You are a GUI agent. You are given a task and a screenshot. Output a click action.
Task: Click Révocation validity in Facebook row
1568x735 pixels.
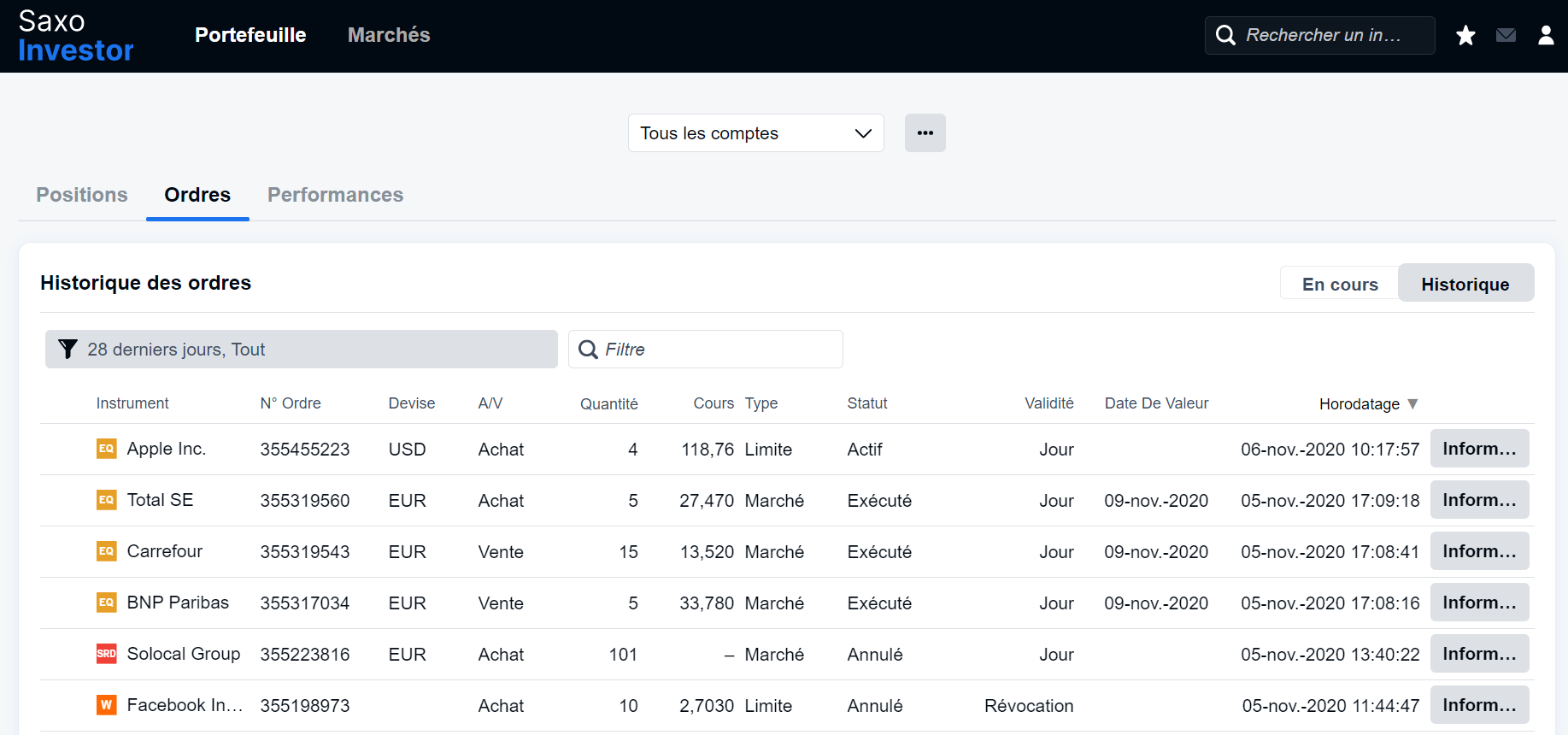click(1029, 706)
